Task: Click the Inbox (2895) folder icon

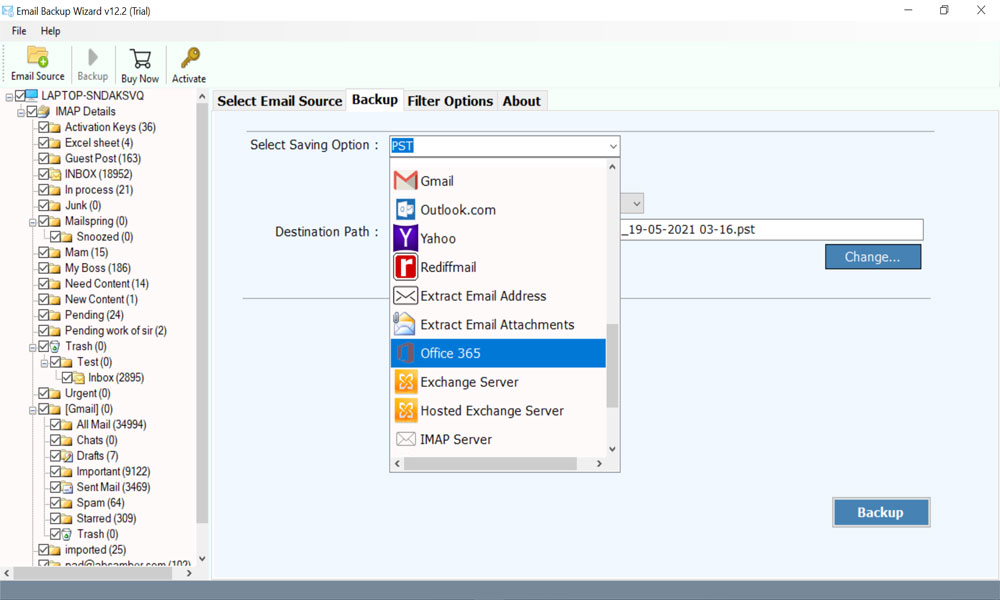Action: 78,377
